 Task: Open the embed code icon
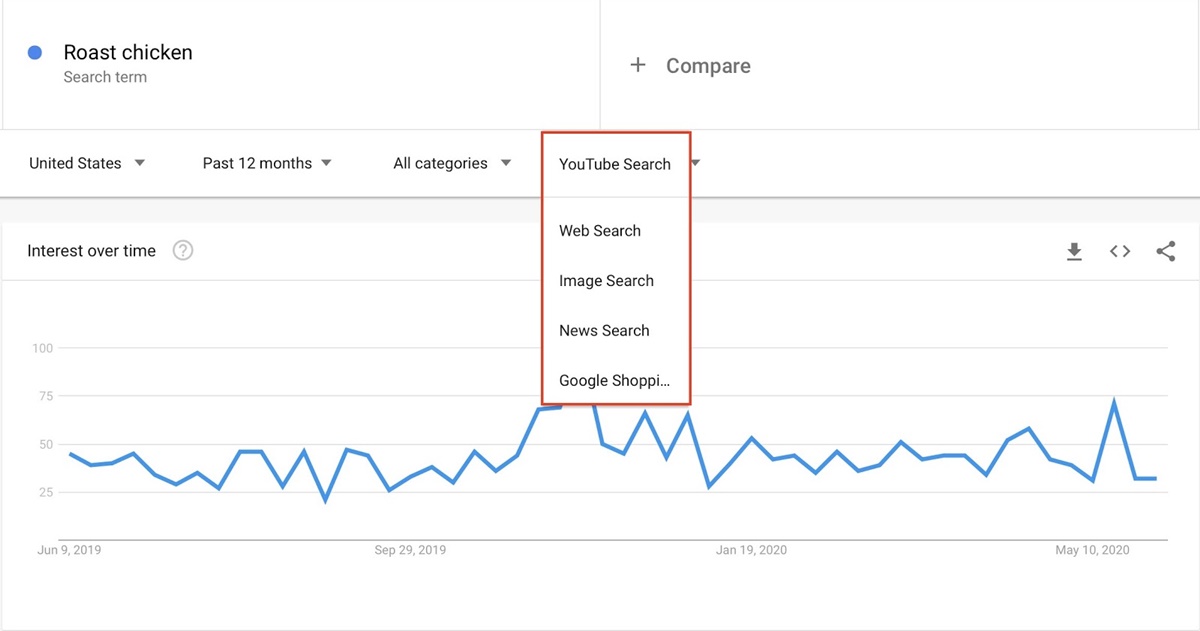[x=1120, y=251]
